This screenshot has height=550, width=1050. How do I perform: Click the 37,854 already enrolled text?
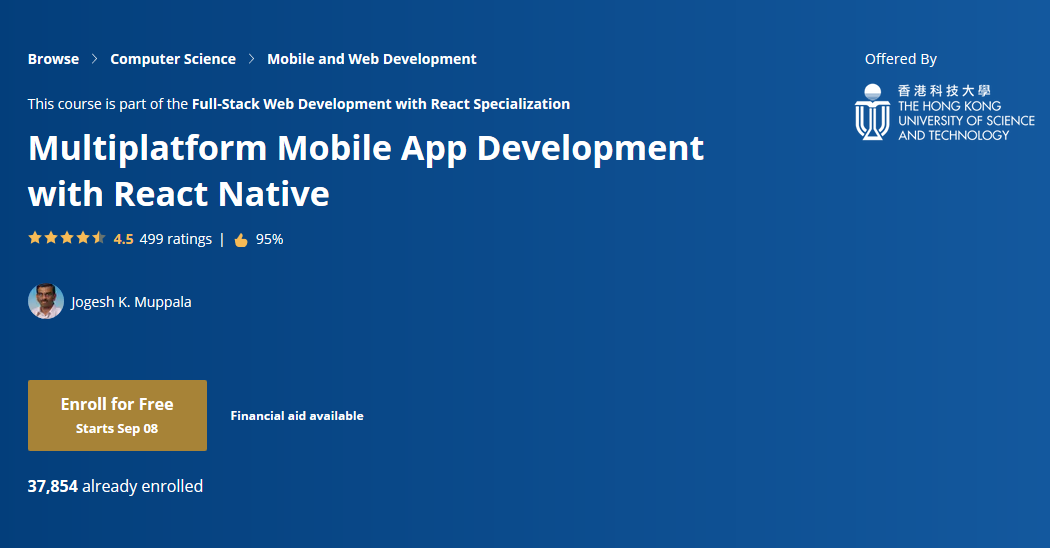[115, 486]
